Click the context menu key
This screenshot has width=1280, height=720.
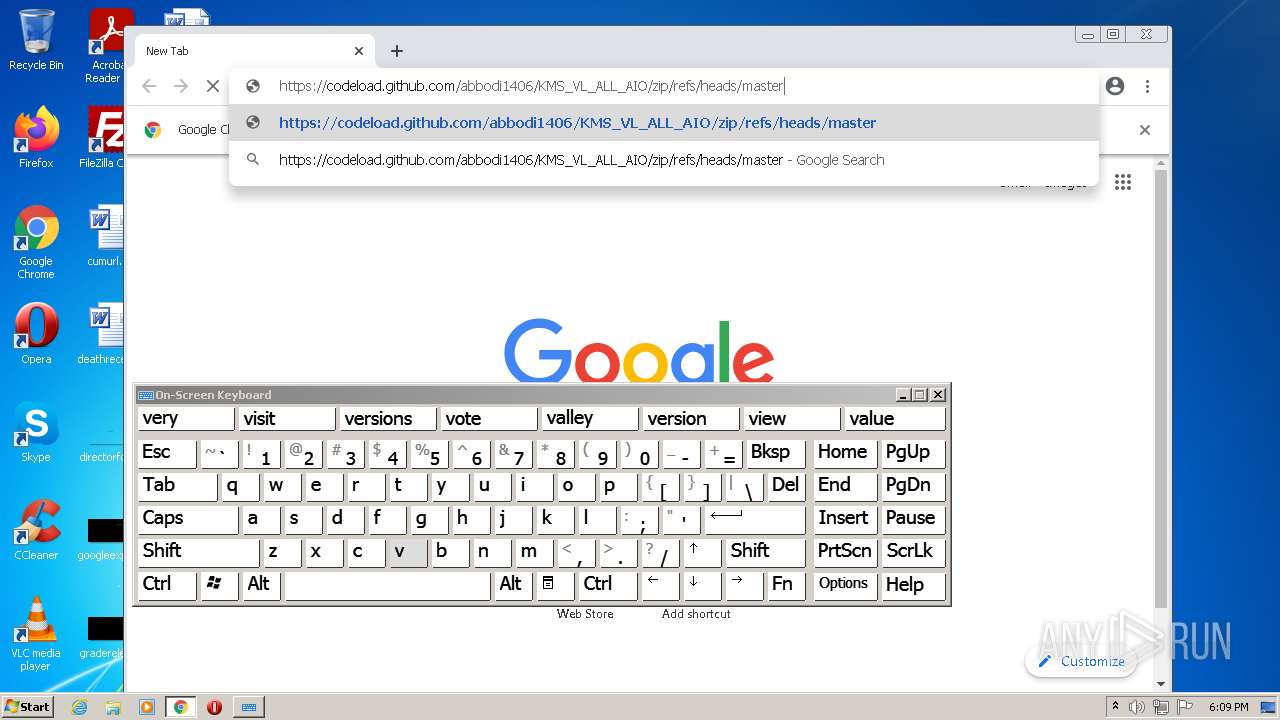pyautogui.click(x=555, y=585)
